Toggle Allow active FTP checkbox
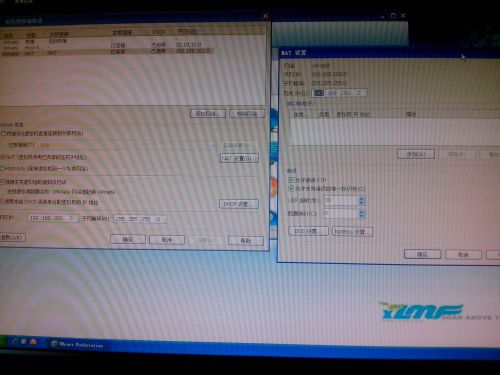This screenshot has width=500, height=375. (x=291, y=180)
